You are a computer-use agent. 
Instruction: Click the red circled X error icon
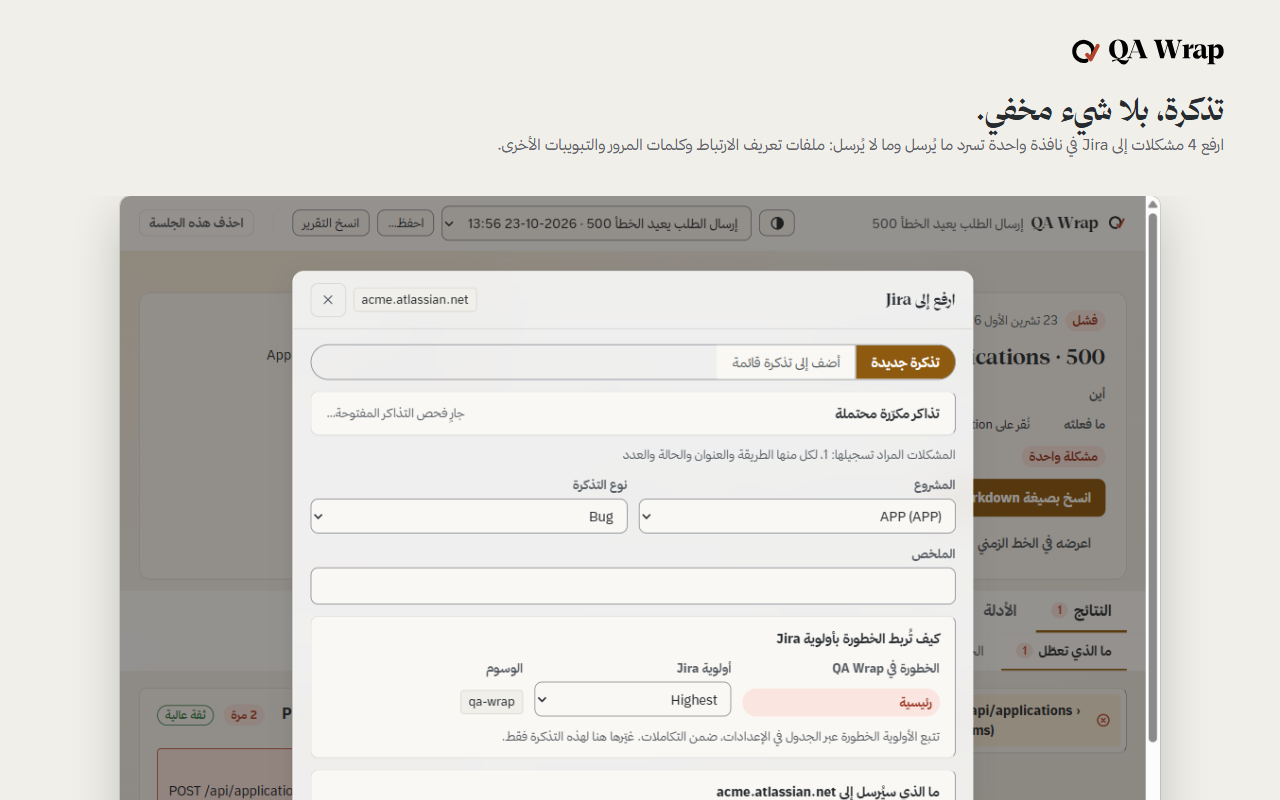[x=1103, y=720]
